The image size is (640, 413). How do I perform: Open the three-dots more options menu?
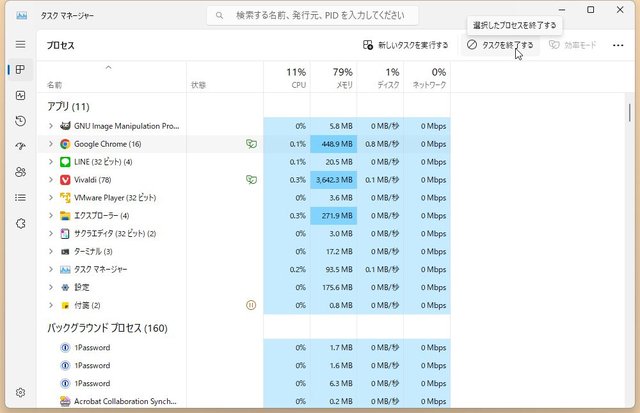pos(618,45)
